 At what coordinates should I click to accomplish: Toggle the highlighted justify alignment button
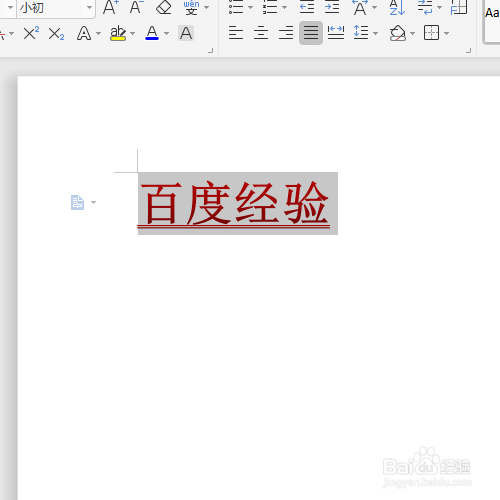pos(311,33)
